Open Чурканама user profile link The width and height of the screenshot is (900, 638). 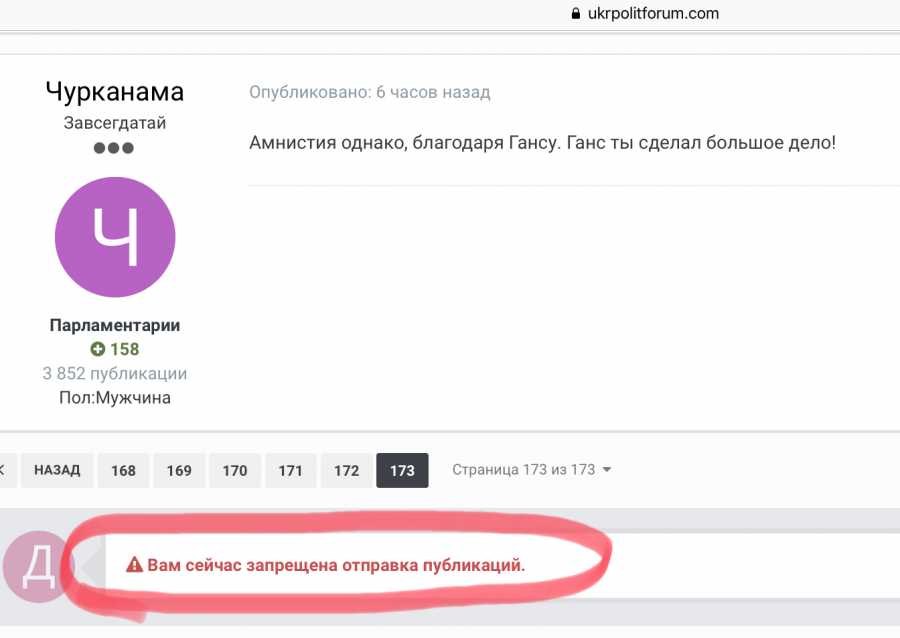point(115,92)
